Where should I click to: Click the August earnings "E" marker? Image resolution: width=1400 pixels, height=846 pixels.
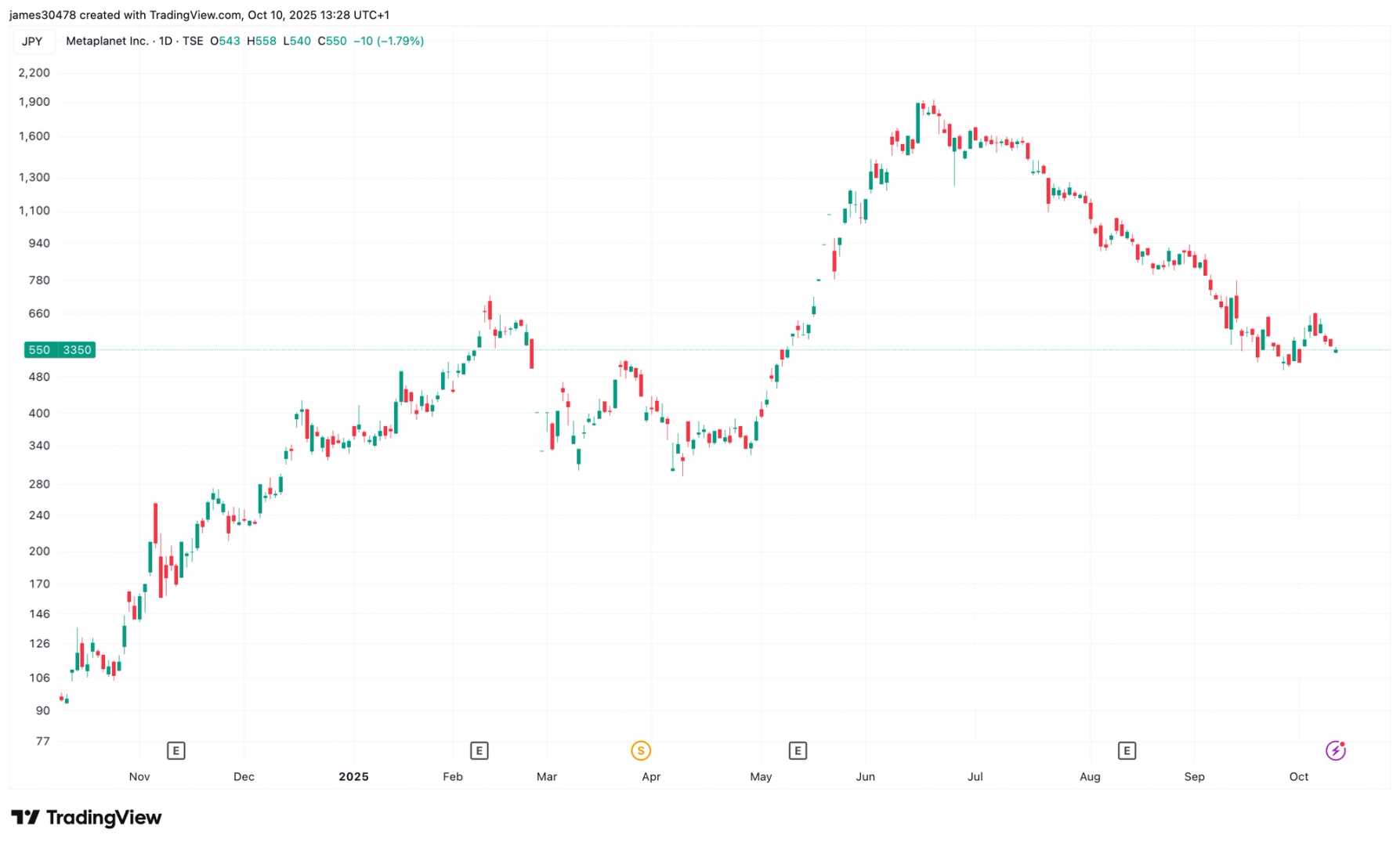(1127, 750)
